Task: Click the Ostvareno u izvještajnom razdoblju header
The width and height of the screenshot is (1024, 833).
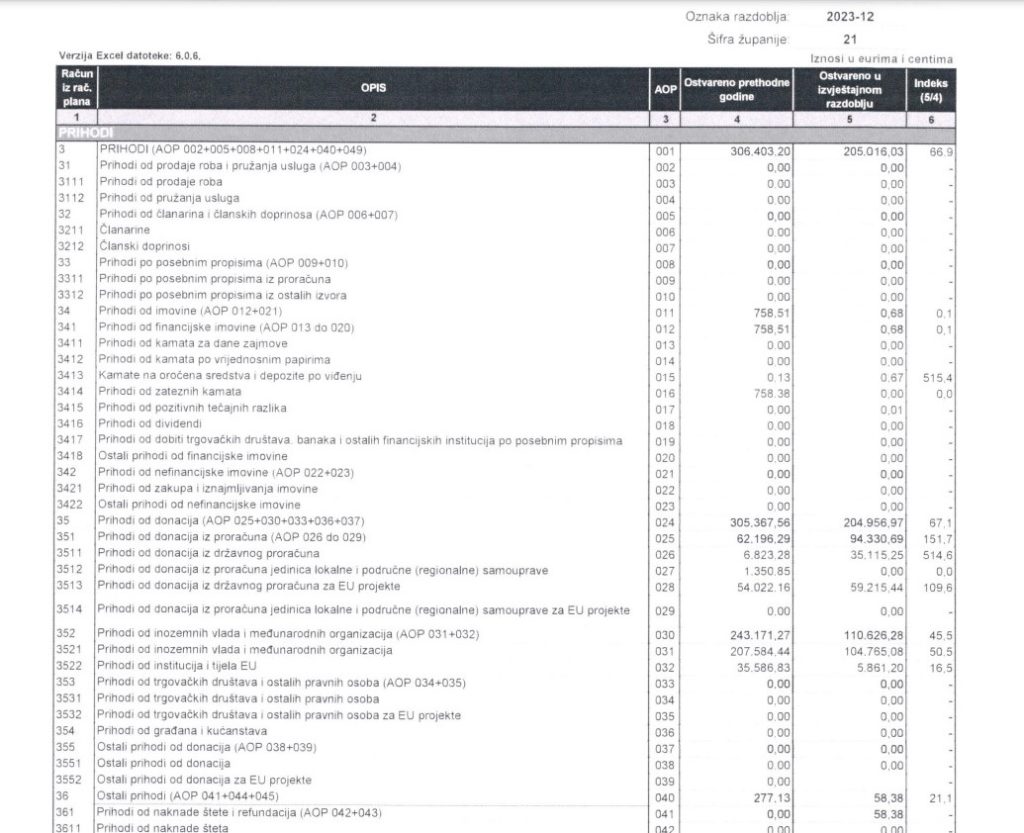Action: pyautogui.click(x=849, y=89)
